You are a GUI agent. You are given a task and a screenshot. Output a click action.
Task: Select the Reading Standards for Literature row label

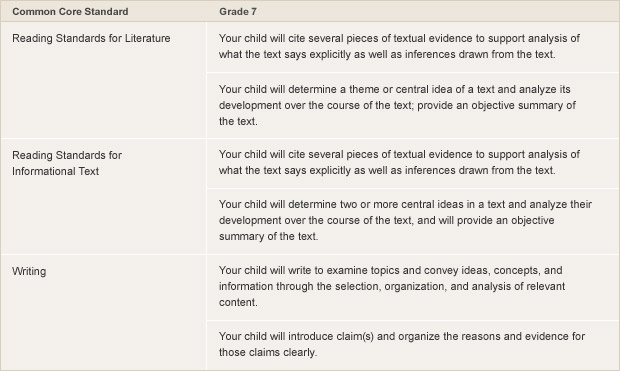pyautogui.click(x=91, y=38)
